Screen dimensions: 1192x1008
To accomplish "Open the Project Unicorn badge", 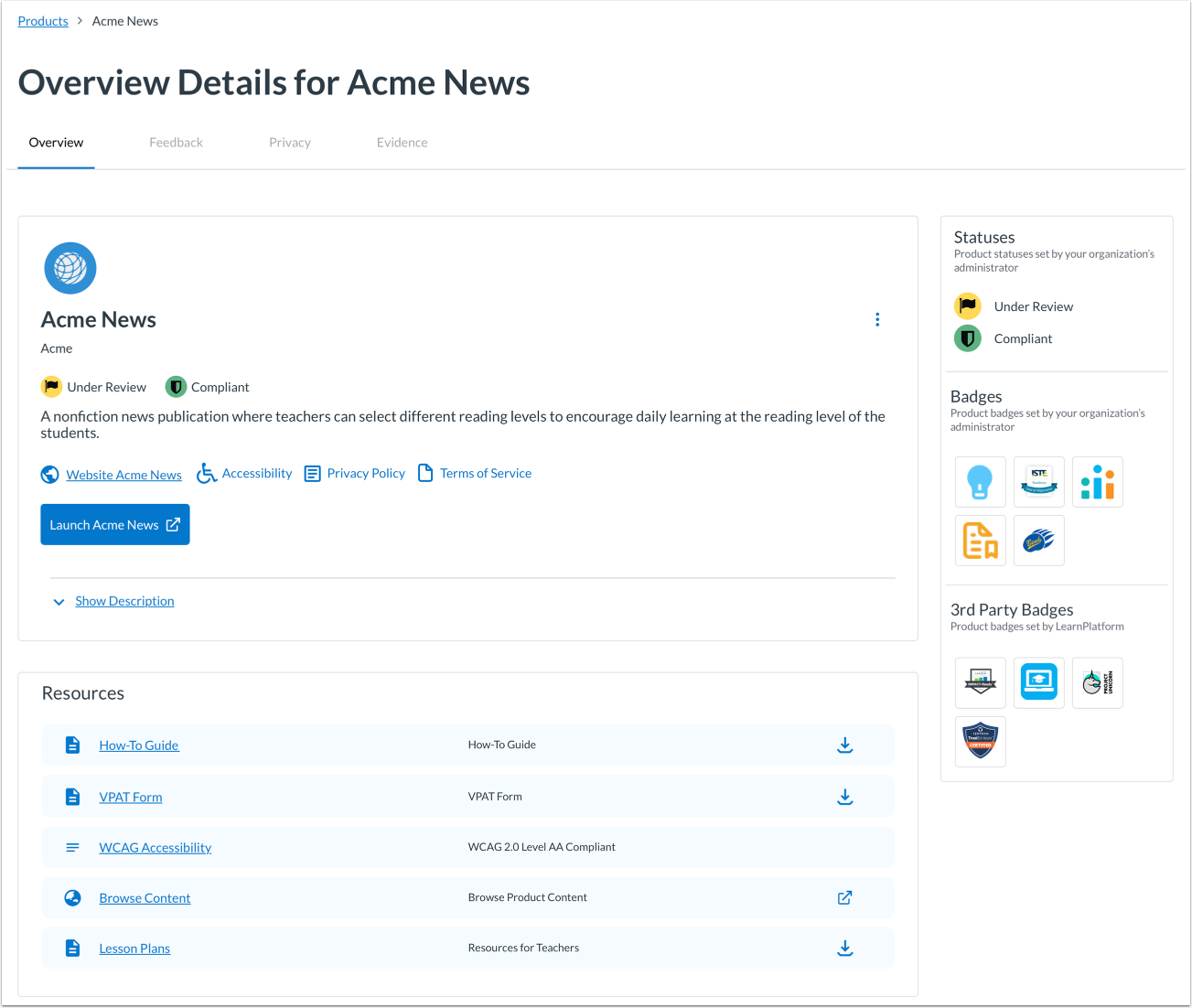I will click(1097, 682).
